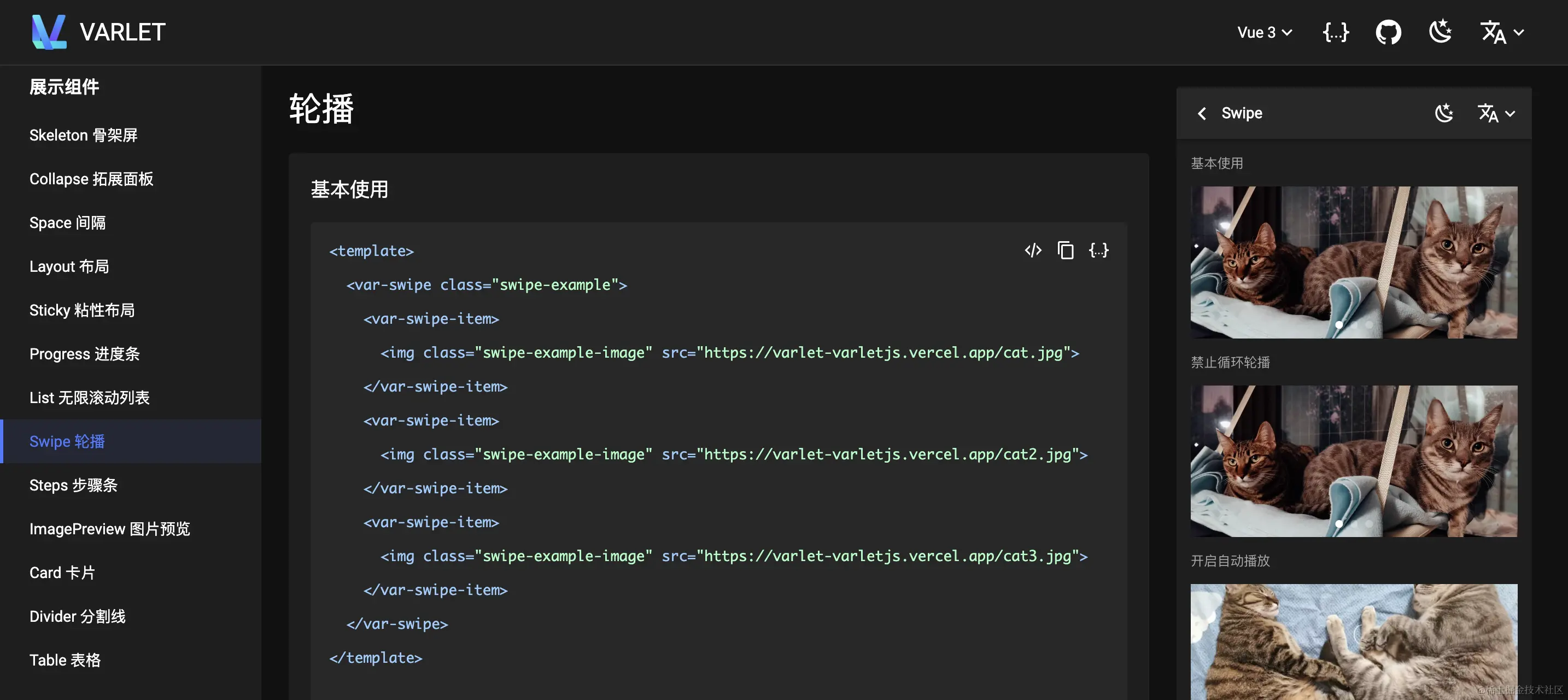
Task: Expand the header language chevron
Action: pos(1519,32)
